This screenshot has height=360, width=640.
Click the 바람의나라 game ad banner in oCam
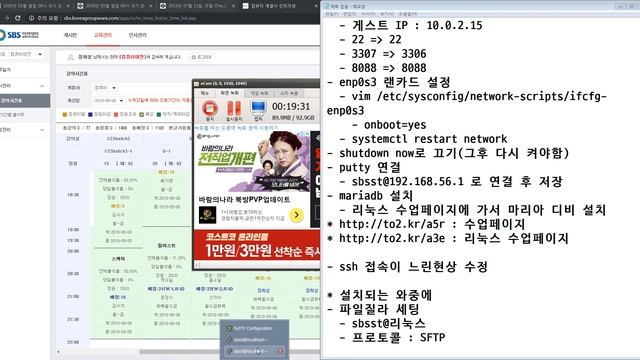pyautogui.click(x=253, y=162)
